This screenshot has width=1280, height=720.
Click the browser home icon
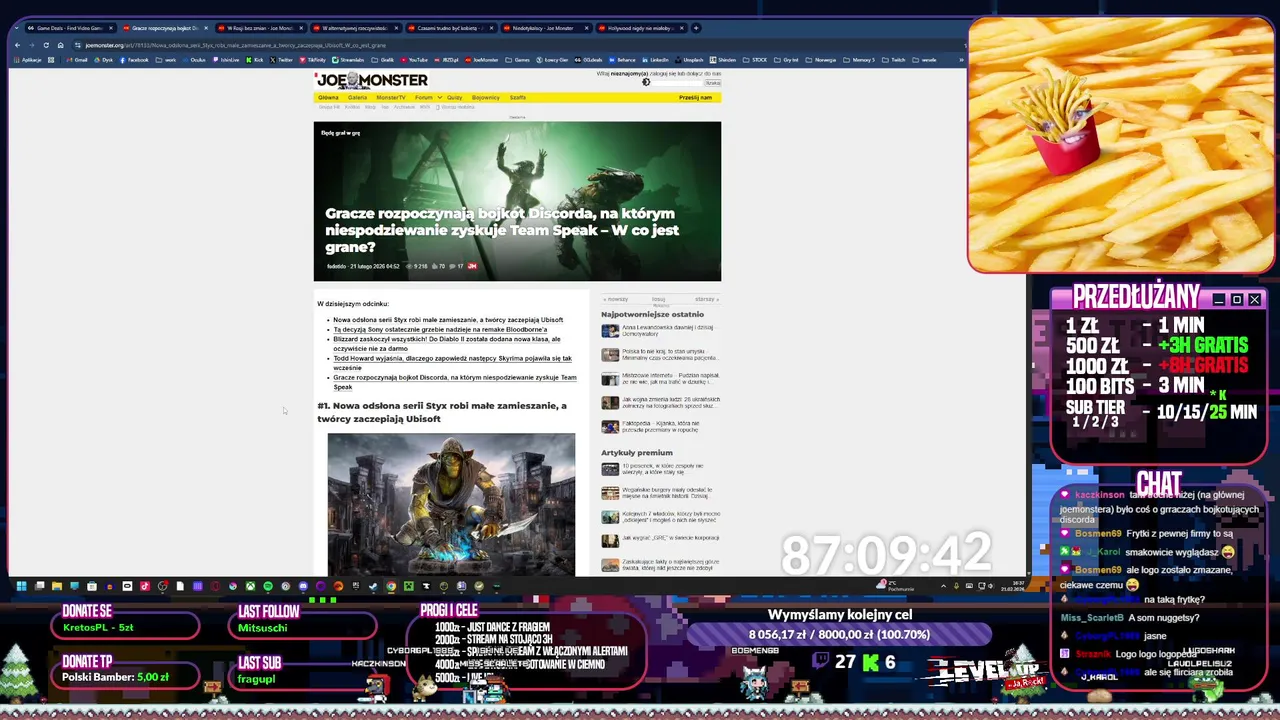pos(60,45)
